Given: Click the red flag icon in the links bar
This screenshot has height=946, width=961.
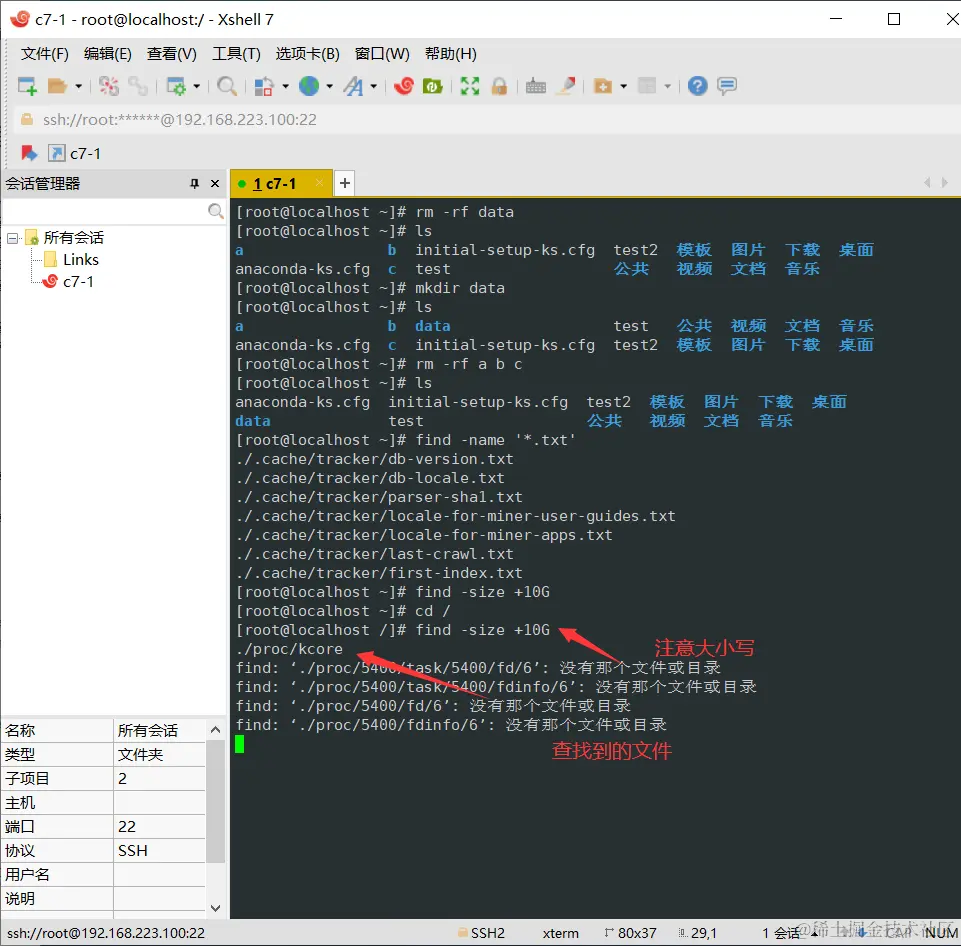Looking at the screenshot, I should (29, 153).
